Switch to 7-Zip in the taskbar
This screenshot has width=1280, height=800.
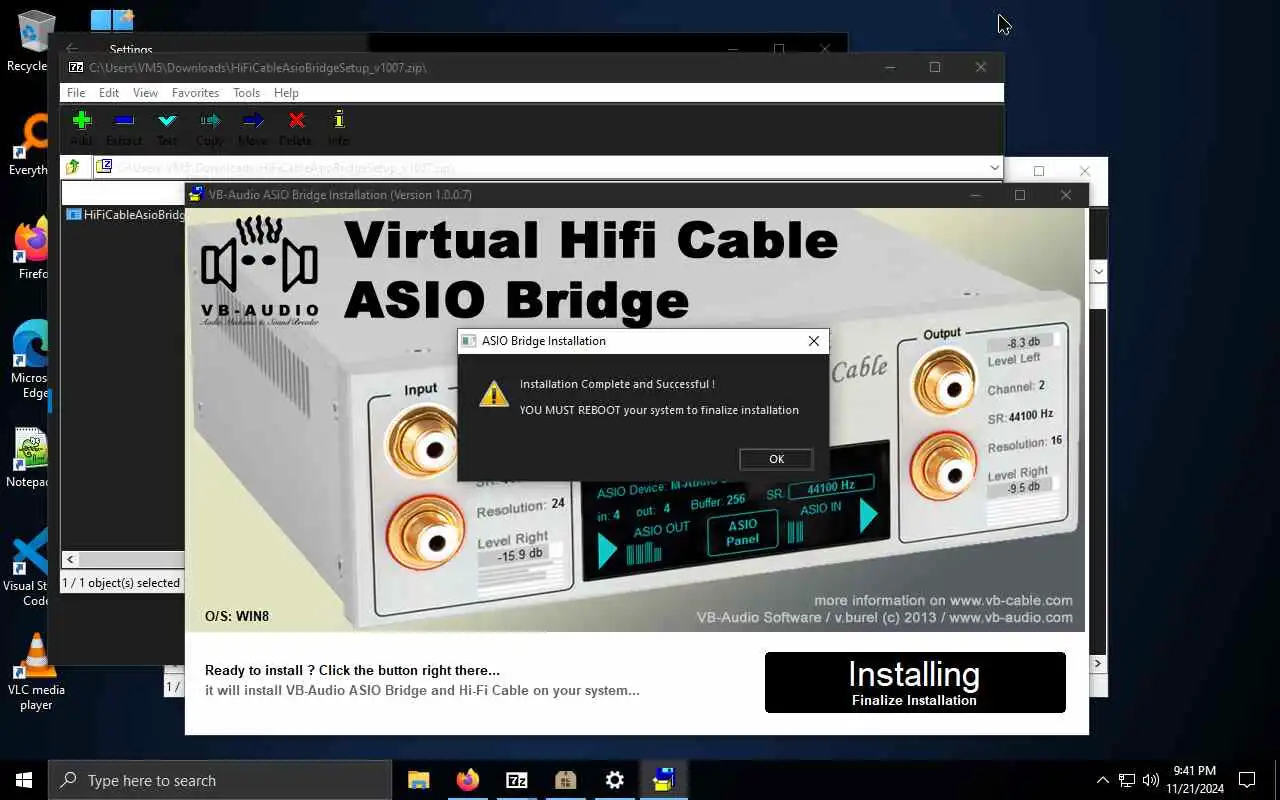coord(516,780)
